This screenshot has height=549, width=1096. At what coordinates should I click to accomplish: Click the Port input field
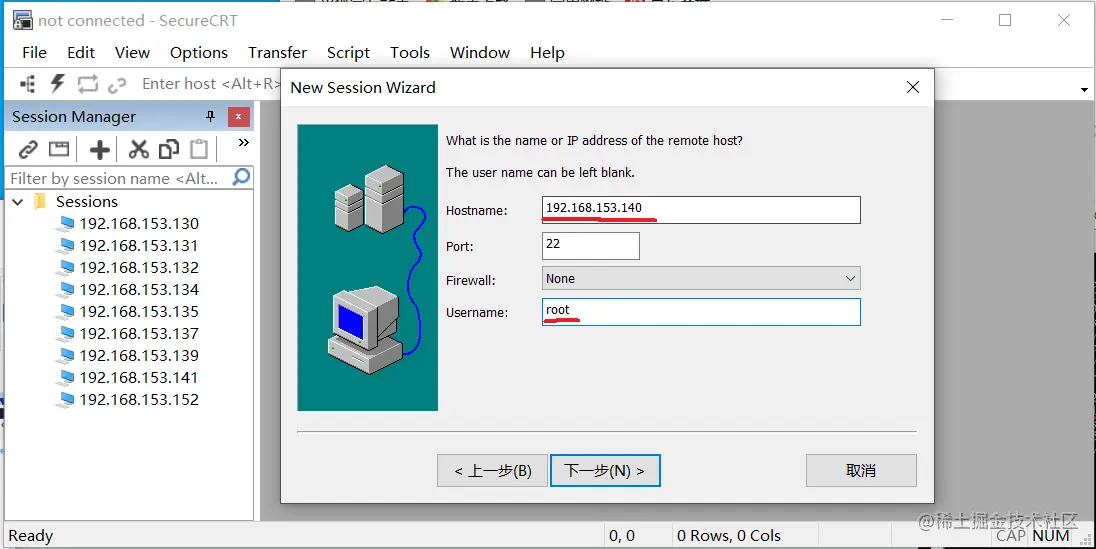click(591, 245)
